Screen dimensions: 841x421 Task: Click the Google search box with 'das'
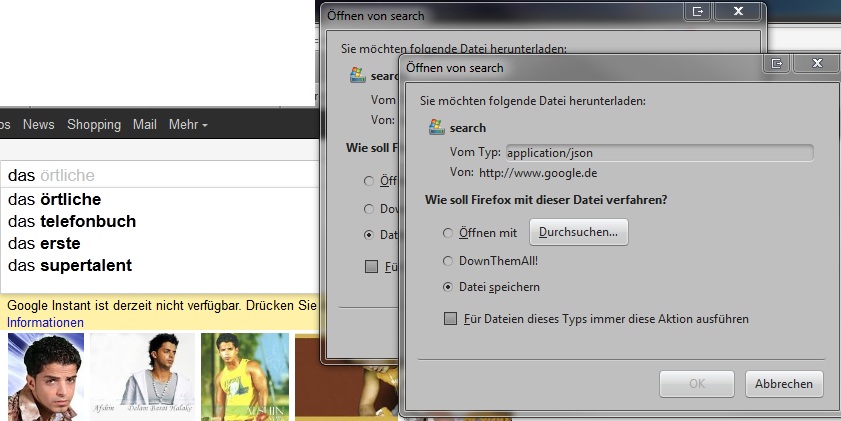click(160, 175)
